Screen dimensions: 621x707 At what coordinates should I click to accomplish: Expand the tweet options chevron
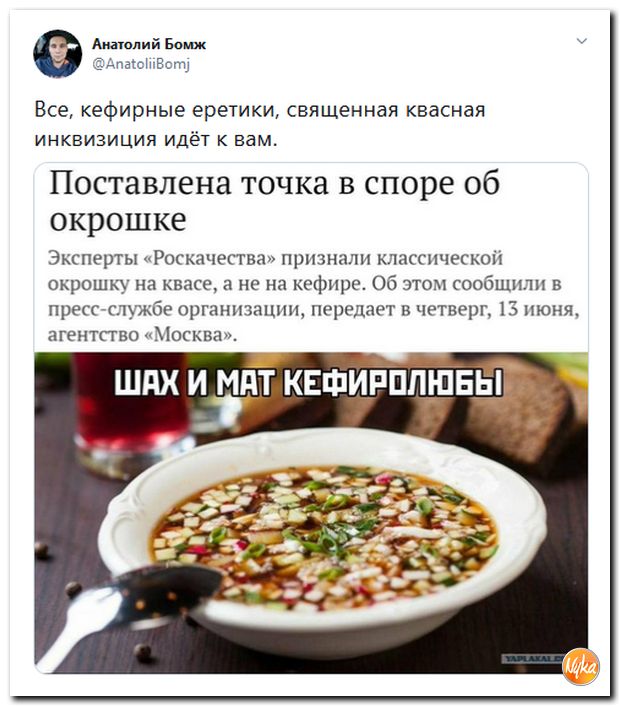[582, 41]
